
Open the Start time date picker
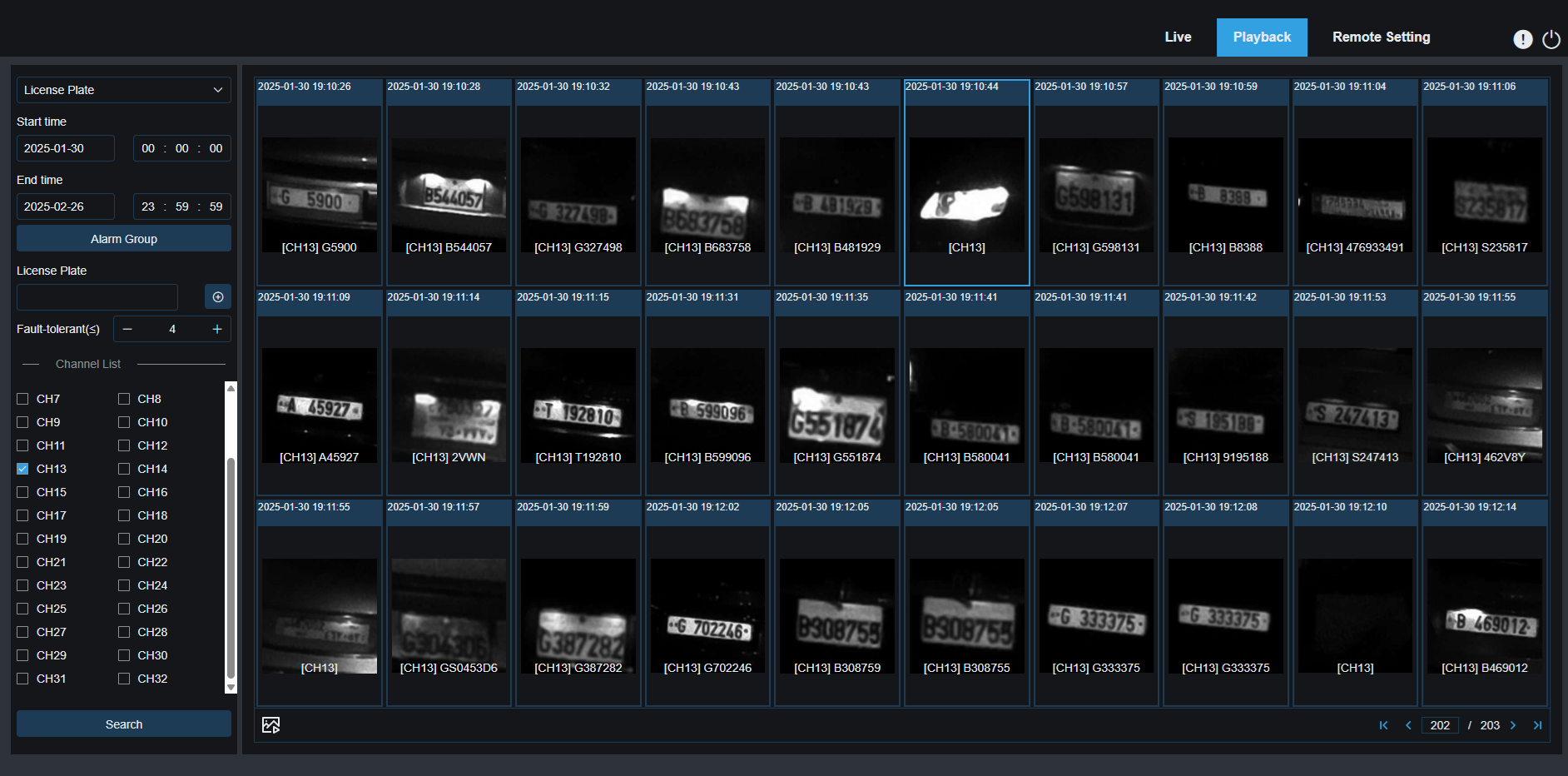66,148
